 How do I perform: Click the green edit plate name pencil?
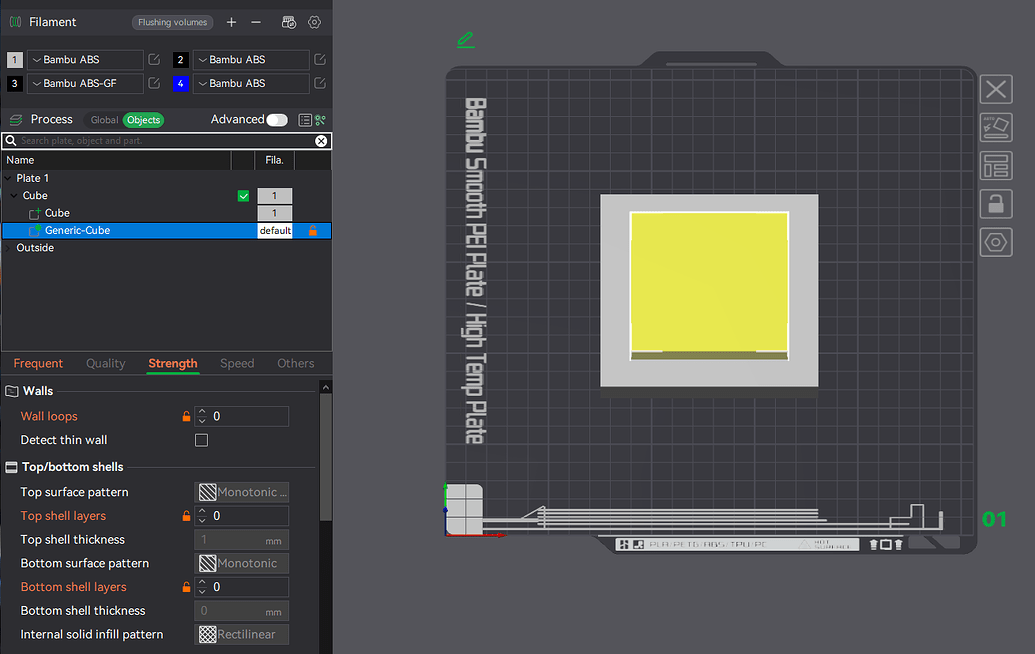coord(465,40)
